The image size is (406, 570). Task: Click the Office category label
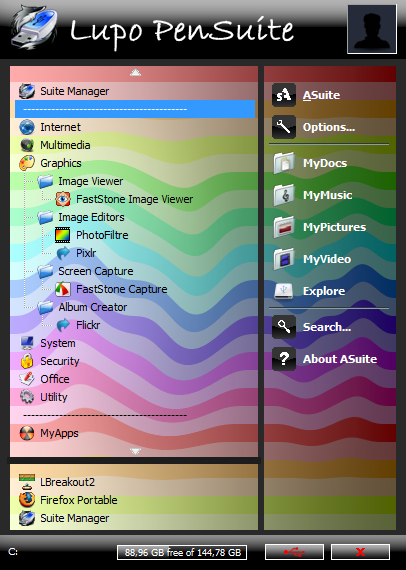(55, 379)
